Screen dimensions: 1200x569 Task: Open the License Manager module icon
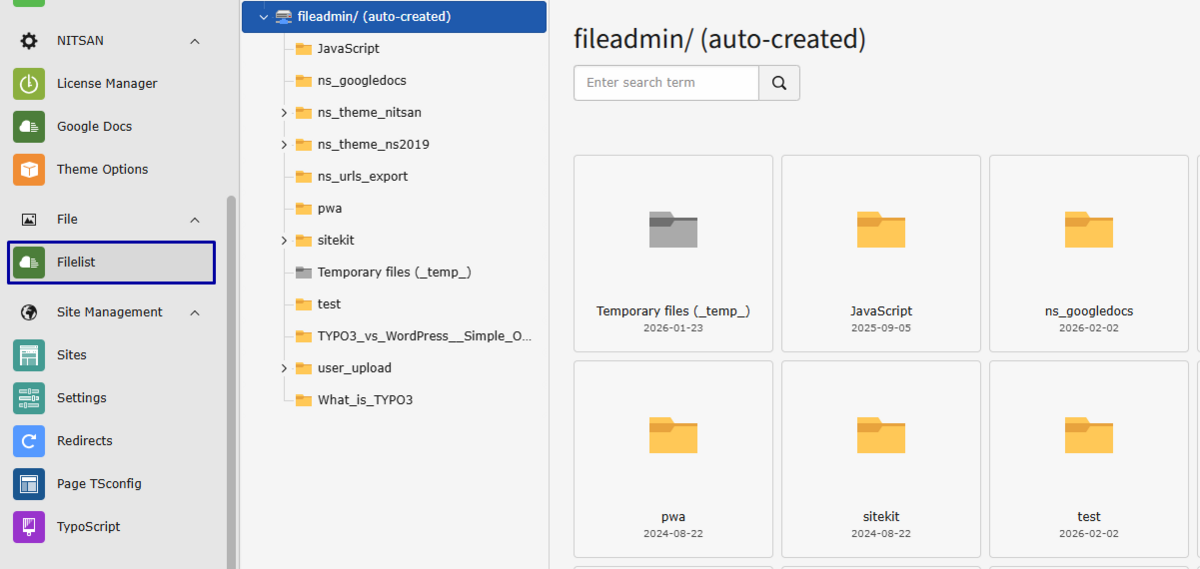(x=29, y=84)
